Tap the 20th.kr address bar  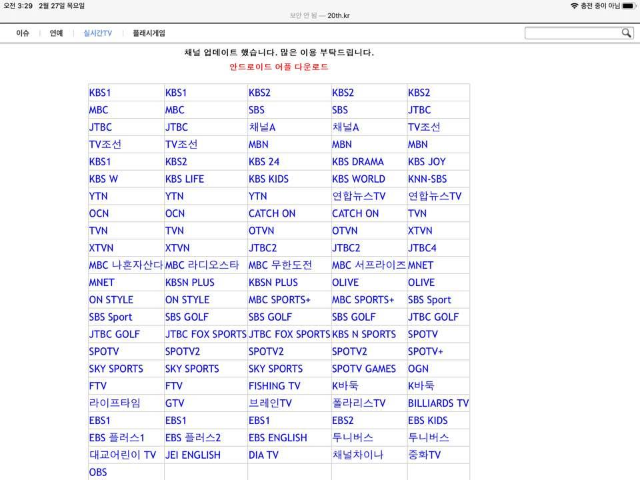320,16
